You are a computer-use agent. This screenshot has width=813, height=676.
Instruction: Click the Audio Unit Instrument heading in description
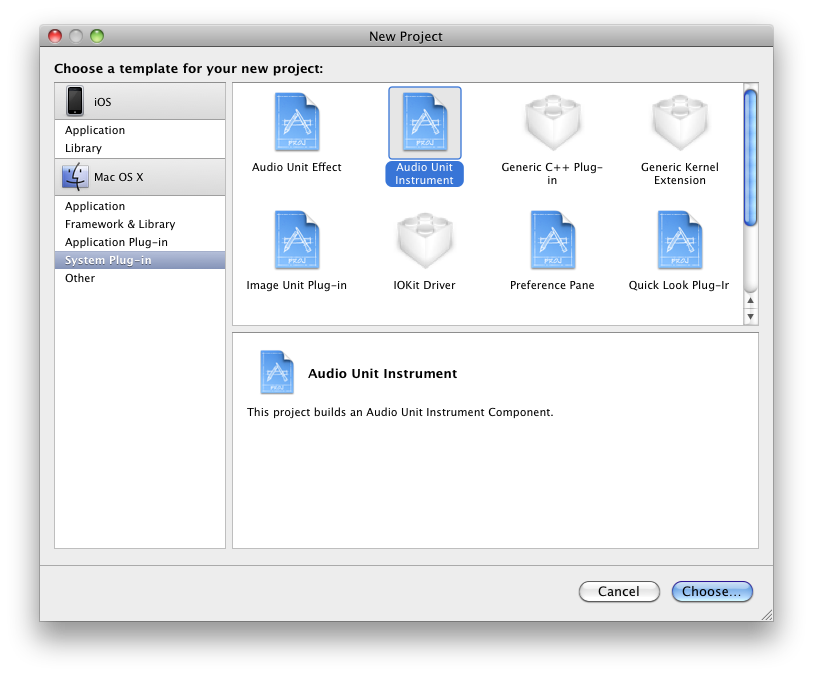[x=383, y=374]
